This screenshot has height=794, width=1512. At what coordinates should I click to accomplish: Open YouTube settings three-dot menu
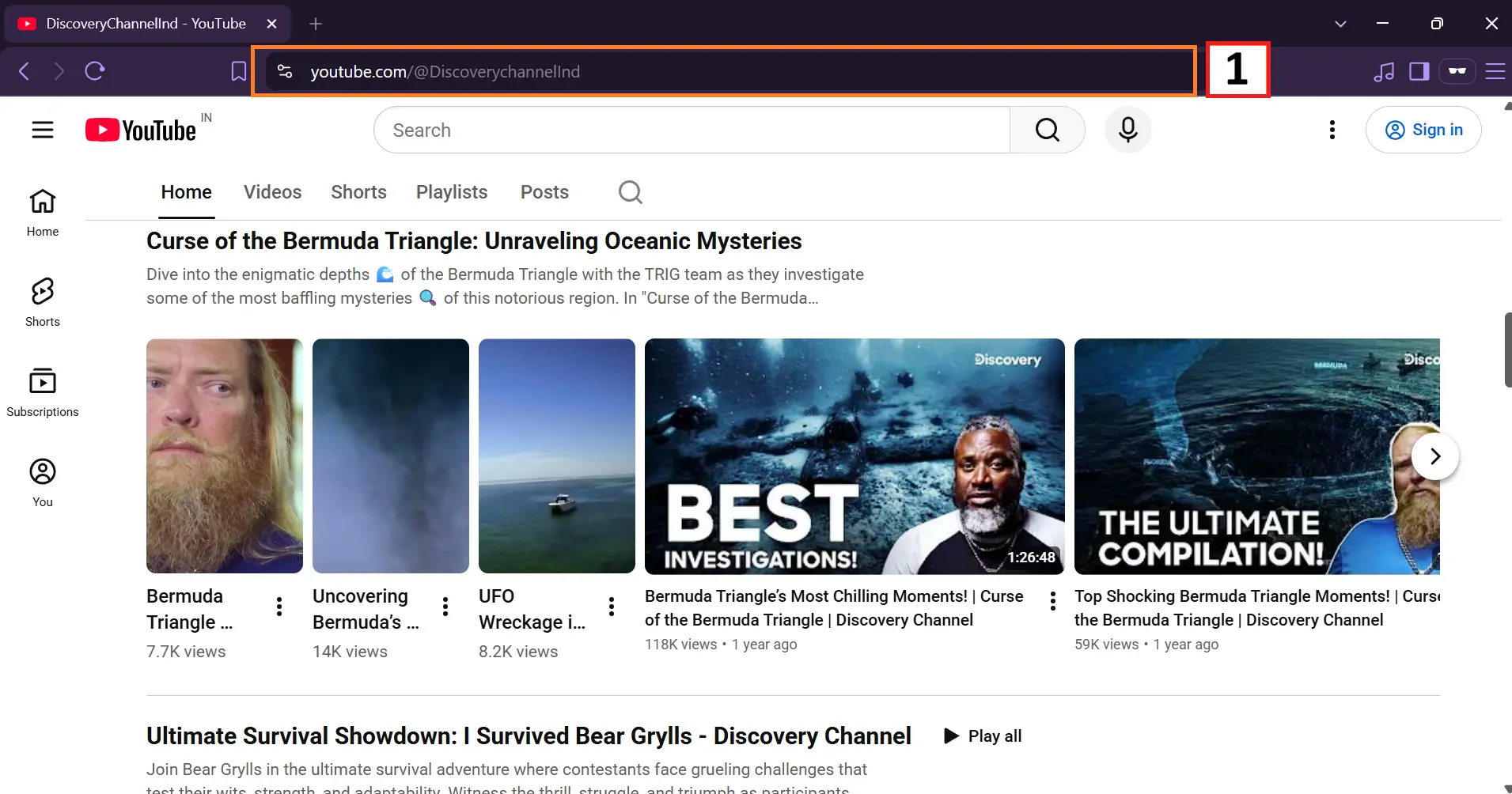click(x=1332, y=130)
